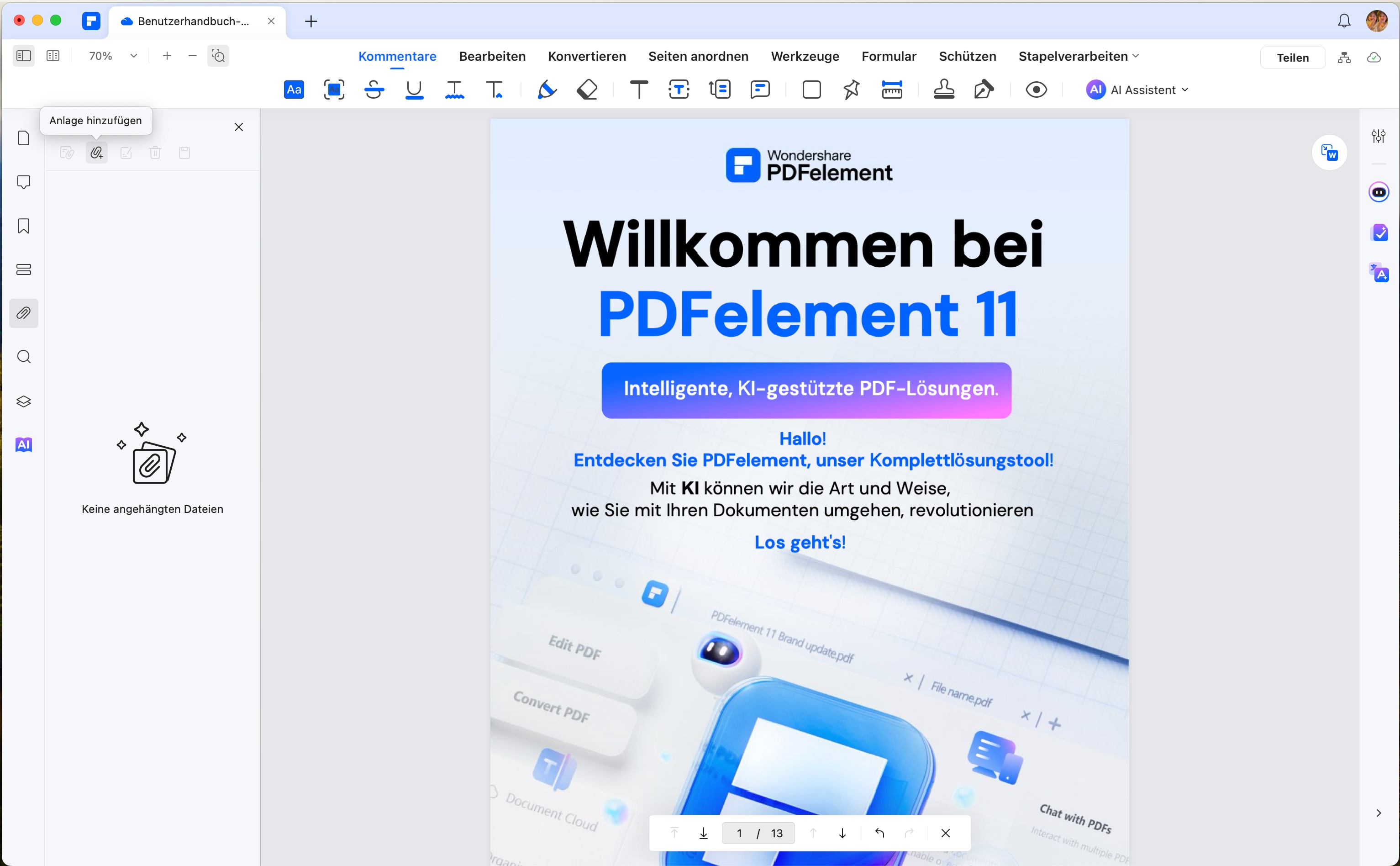Close the page navigation bar
The image size is (1400, 866).
coord(945,833)
